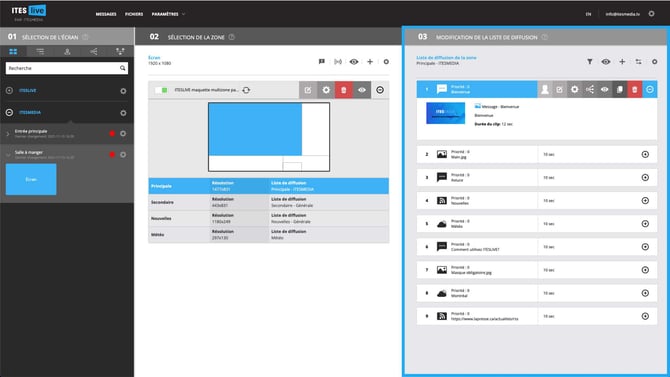This screenshot has height=377, width=670.
Task: Open the account settings gear in the top bar
Action: (651, 14)
